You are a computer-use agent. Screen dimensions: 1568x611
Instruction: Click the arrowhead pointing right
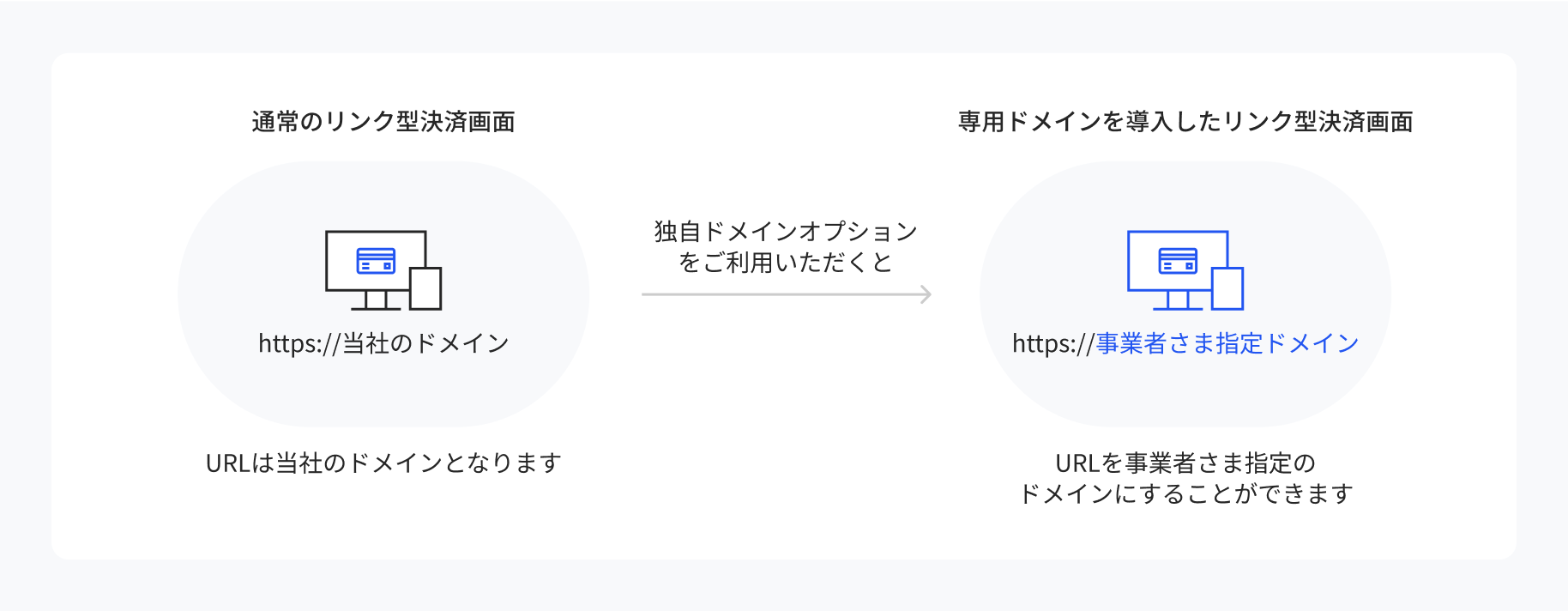pos(926,294)
